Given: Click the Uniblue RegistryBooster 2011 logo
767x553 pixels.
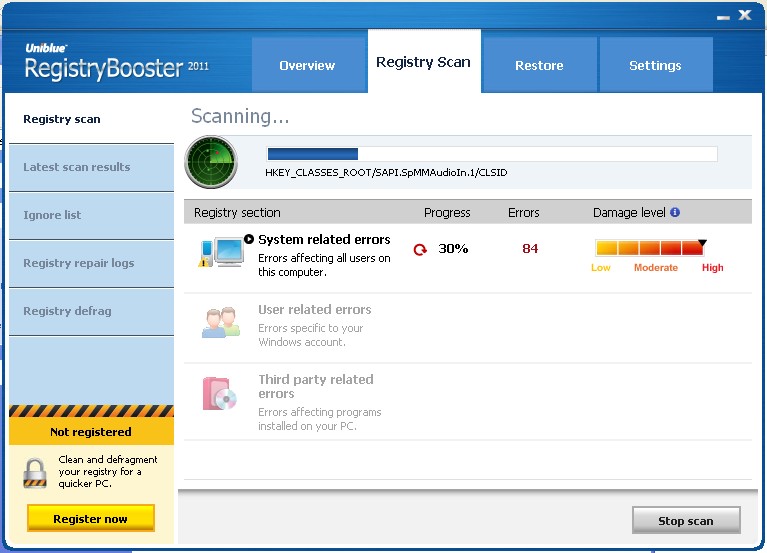Looking at the screenshot, I should pos(116,62).
